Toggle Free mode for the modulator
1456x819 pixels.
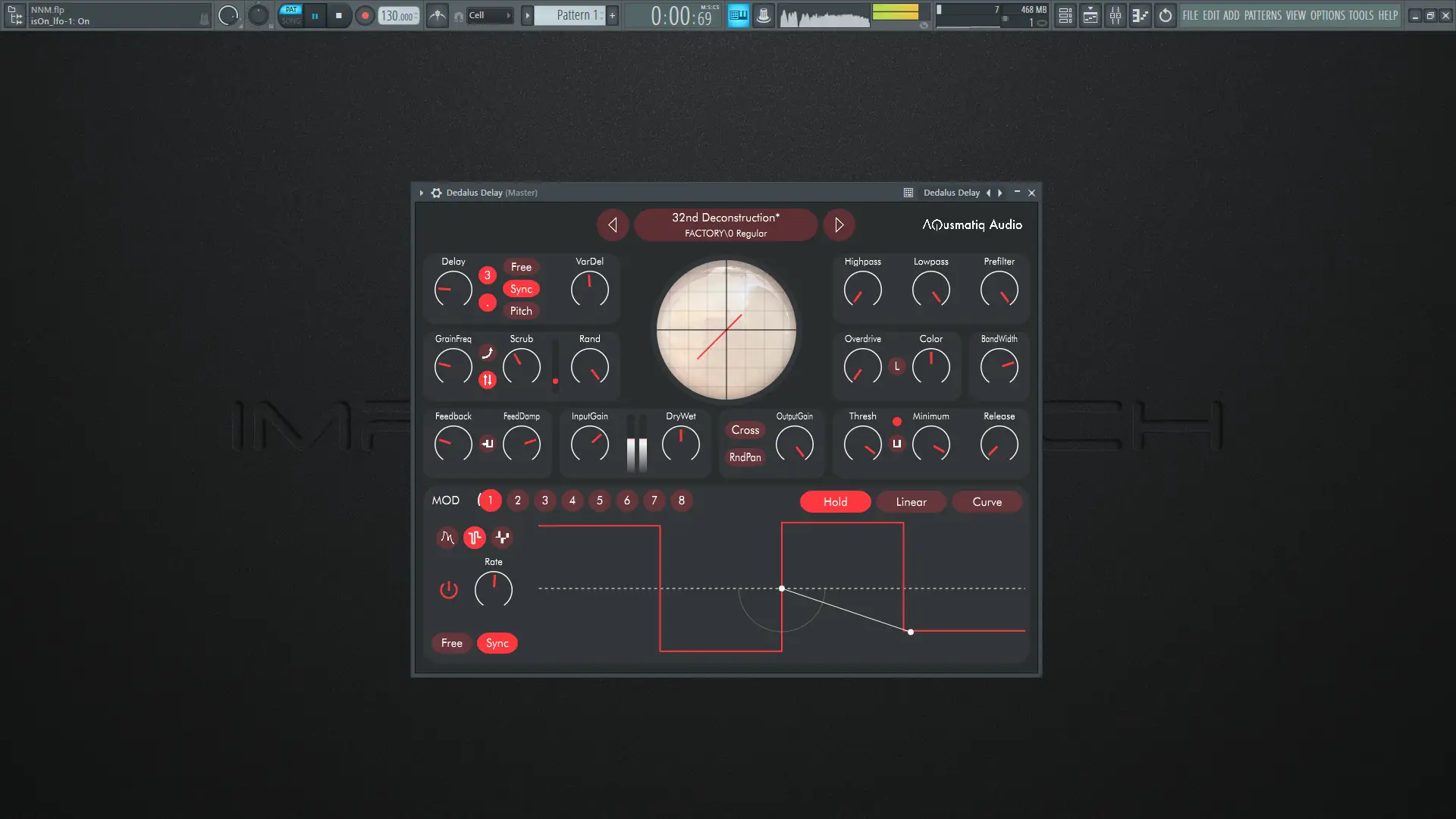451,642
